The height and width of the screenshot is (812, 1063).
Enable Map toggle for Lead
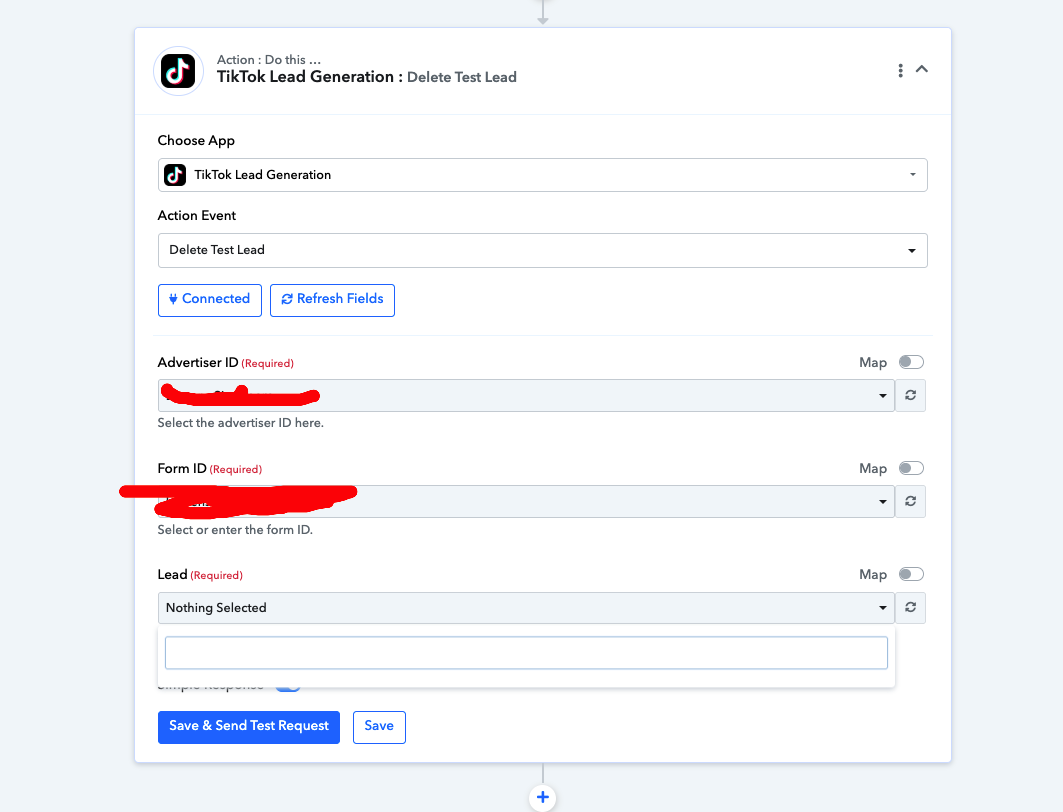point(911,574)
